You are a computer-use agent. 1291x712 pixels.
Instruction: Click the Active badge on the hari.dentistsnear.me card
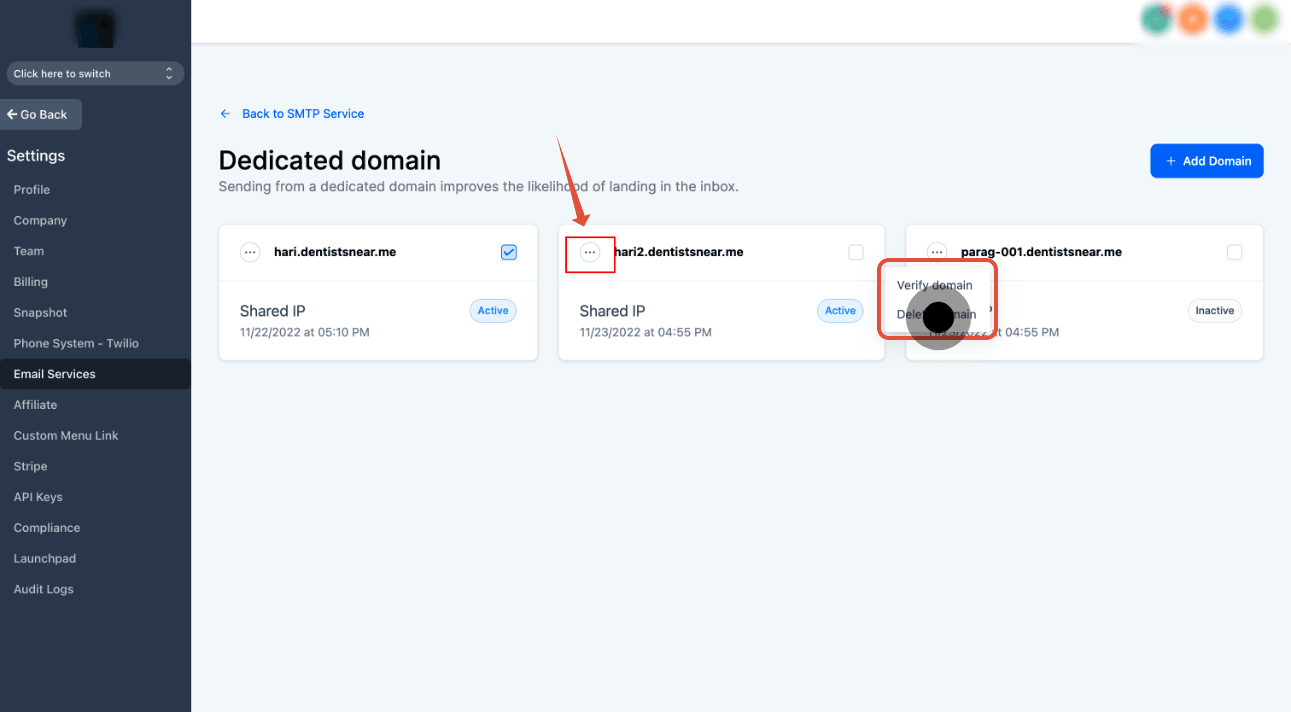[x=493, y=311]
